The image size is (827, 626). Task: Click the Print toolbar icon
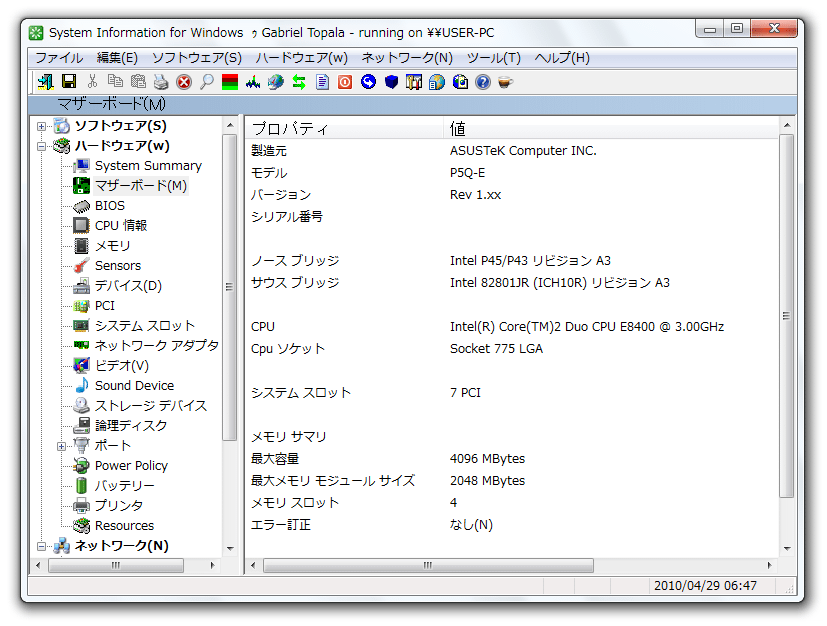coord(161,82)
